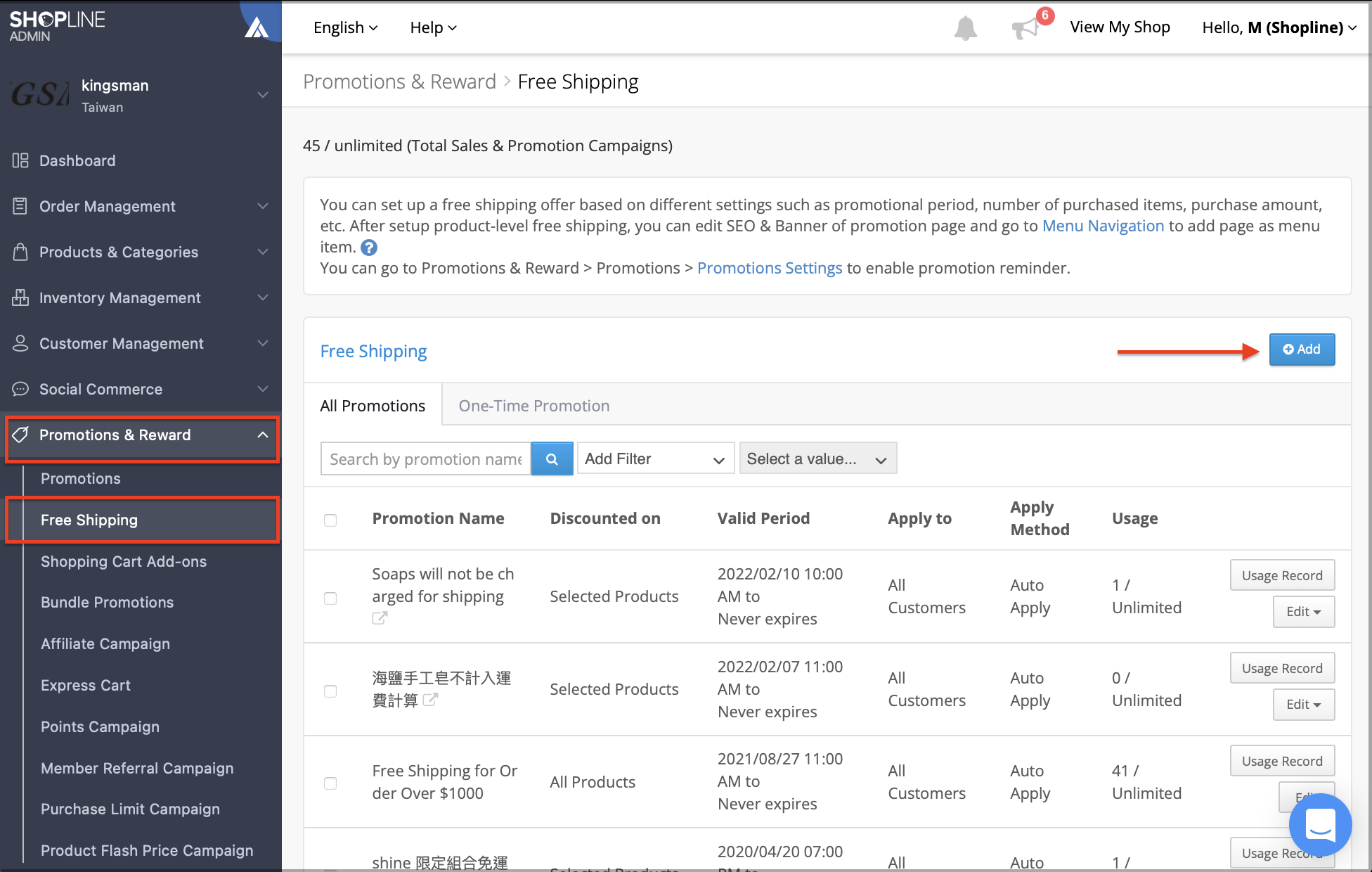Image resolution: width=1372 pixels, height=872 pixels.
Task: Open Usage Record for 海鹽手工皂 promotion
Action: click(x=1282, y=668)
